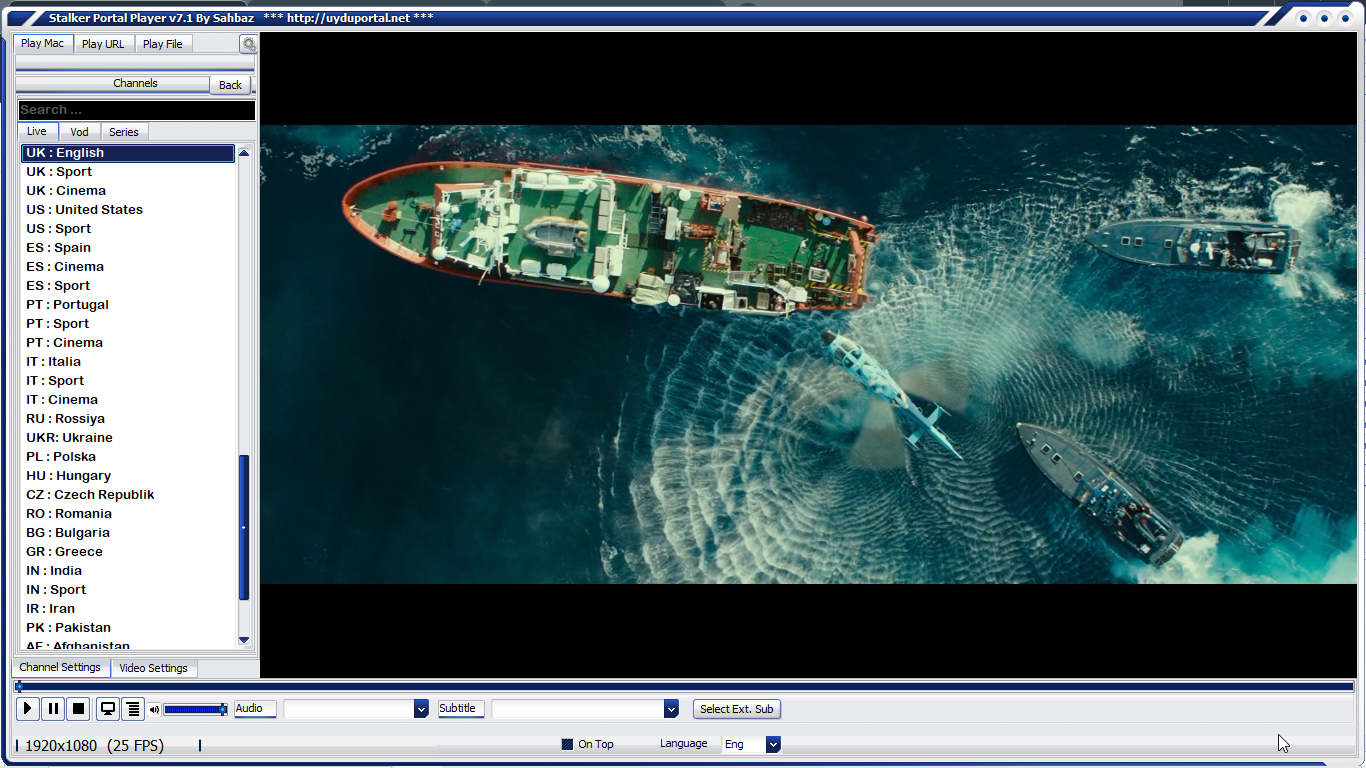
Task: Select the IT : Italia category
Action: (x=128, y=362)
